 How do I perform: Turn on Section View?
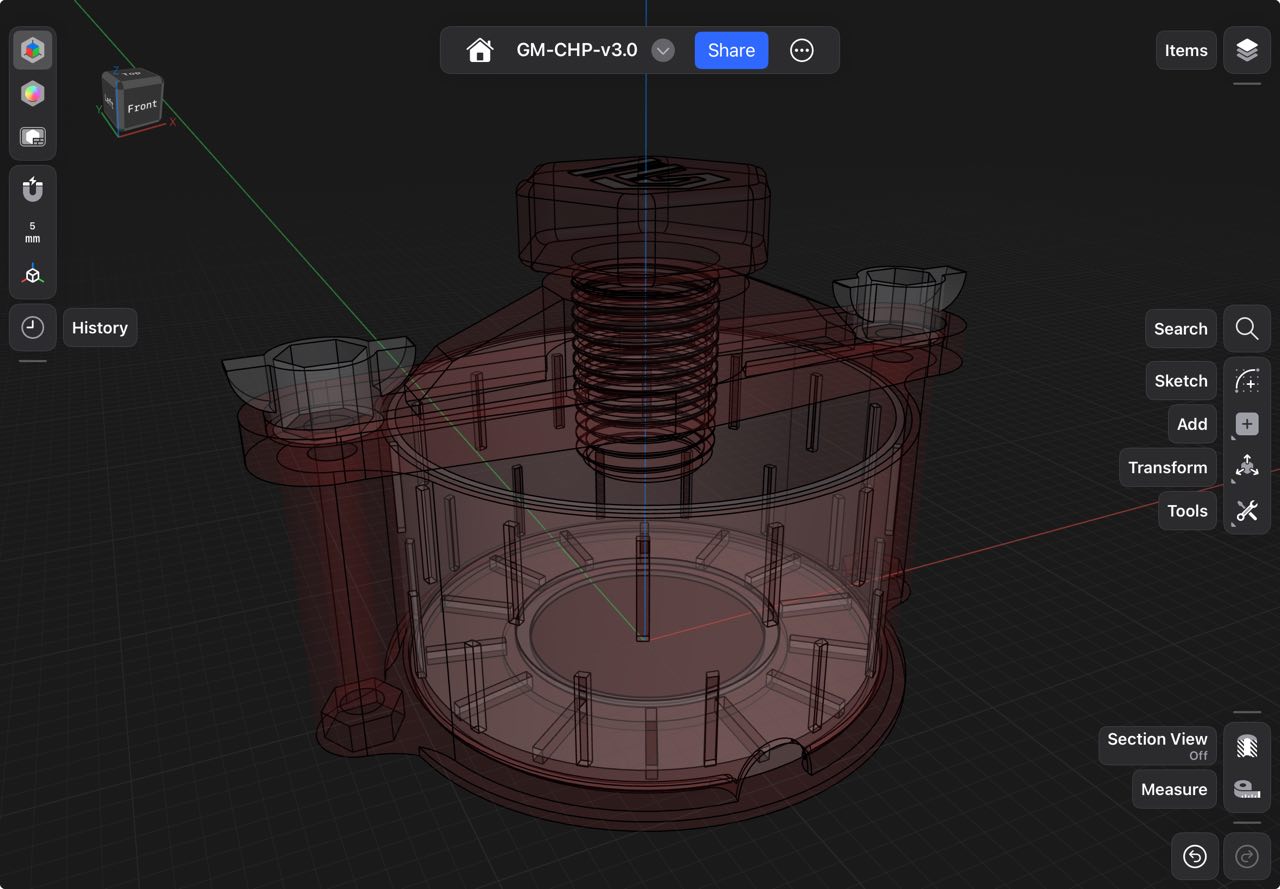(x=1246, y=746)
